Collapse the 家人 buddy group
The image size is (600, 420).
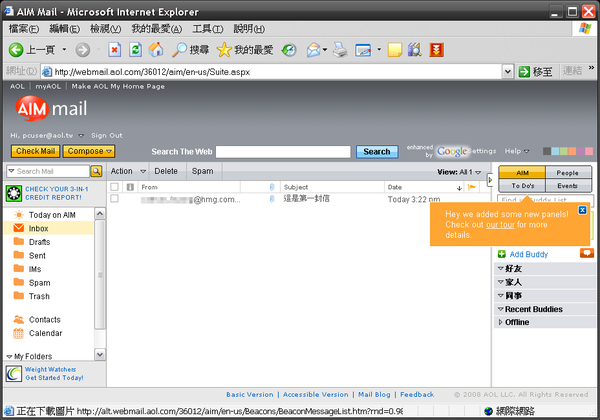click(x=500, y=282)
